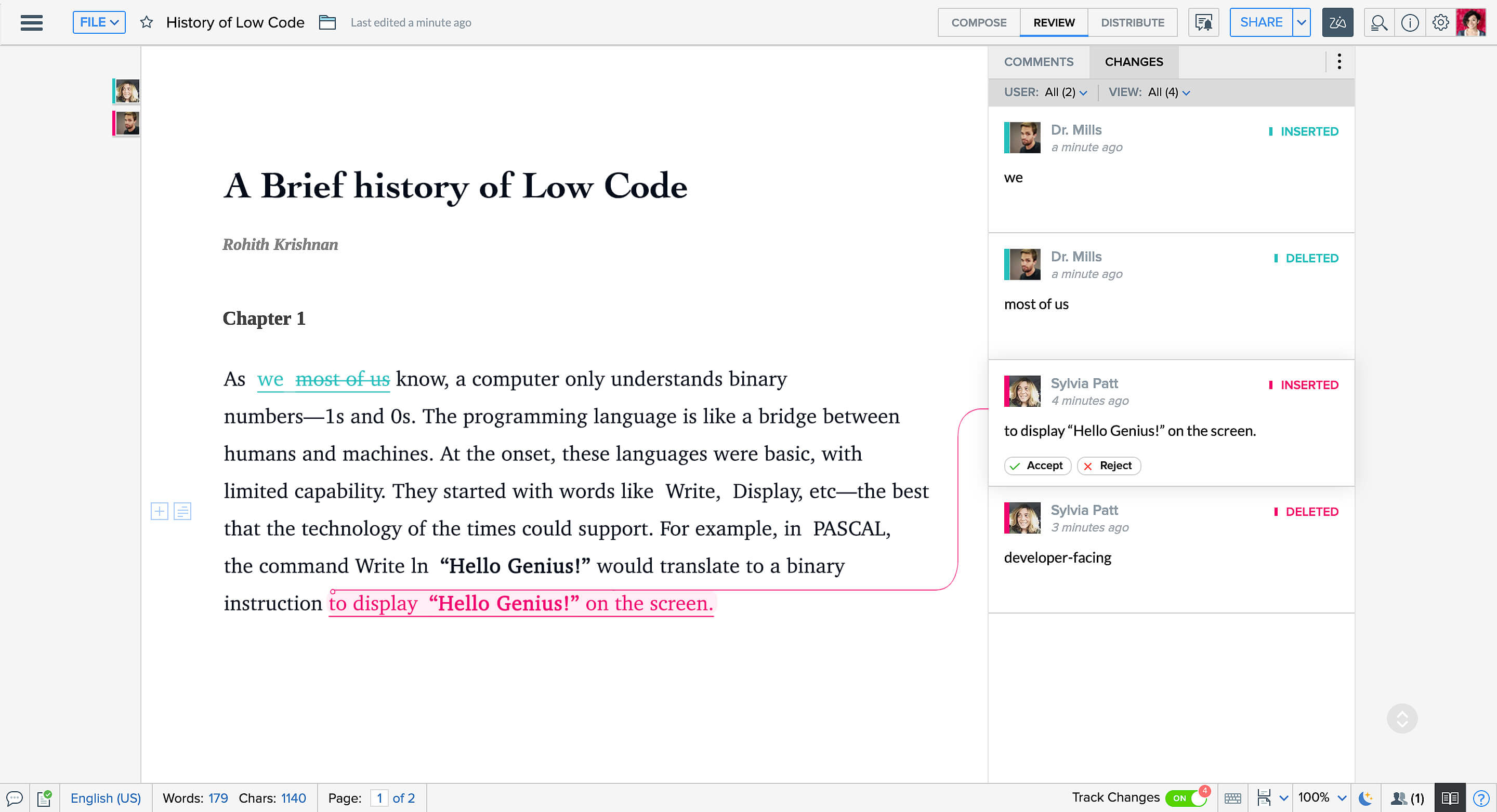Click the search/find user icon
The width and height of the screenshot is (1497, 812).
tap(1378, 22)
